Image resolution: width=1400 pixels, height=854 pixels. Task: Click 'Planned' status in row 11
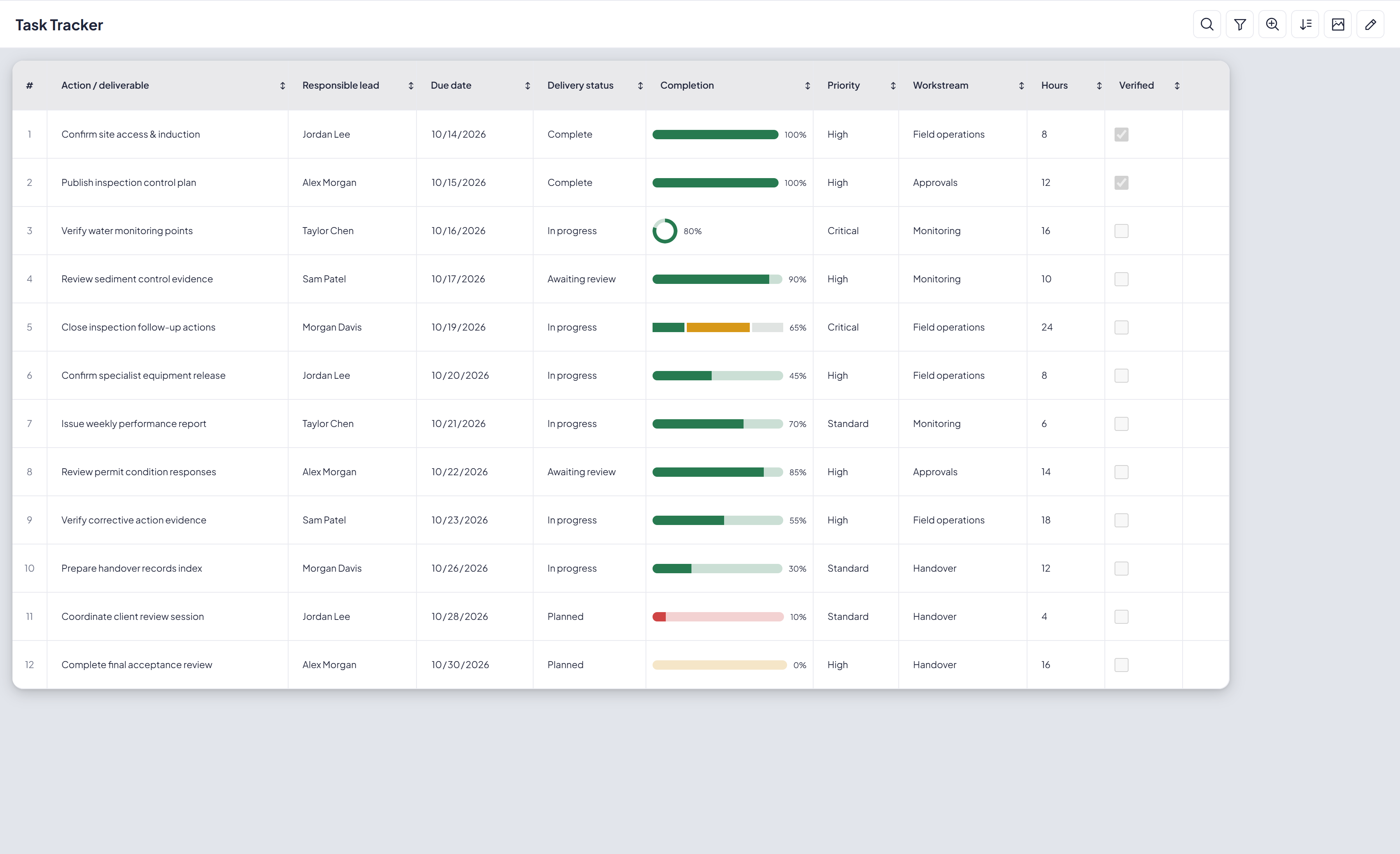[565, 616]
